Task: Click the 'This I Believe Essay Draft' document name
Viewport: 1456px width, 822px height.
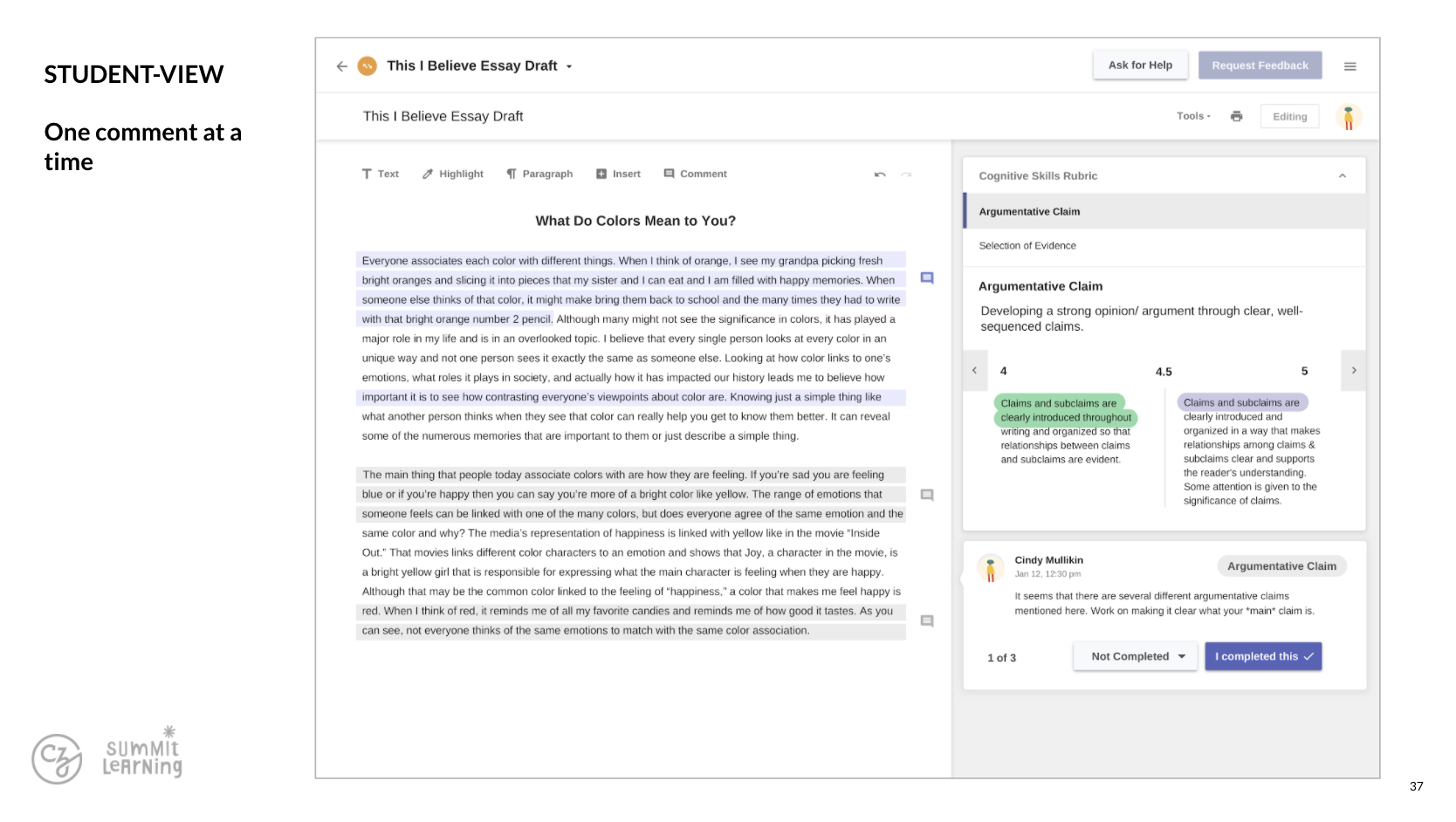Action: coord(443,117)
